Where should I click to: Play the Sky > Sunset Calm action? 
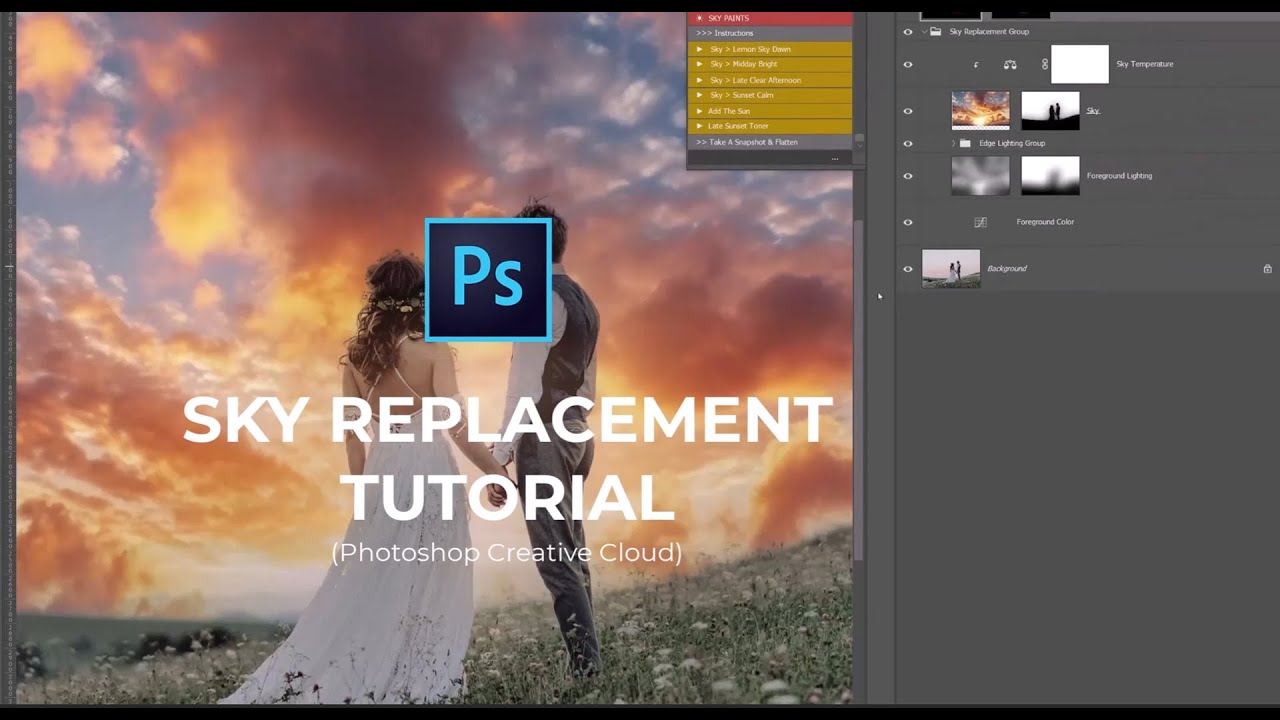click(700, 95)
